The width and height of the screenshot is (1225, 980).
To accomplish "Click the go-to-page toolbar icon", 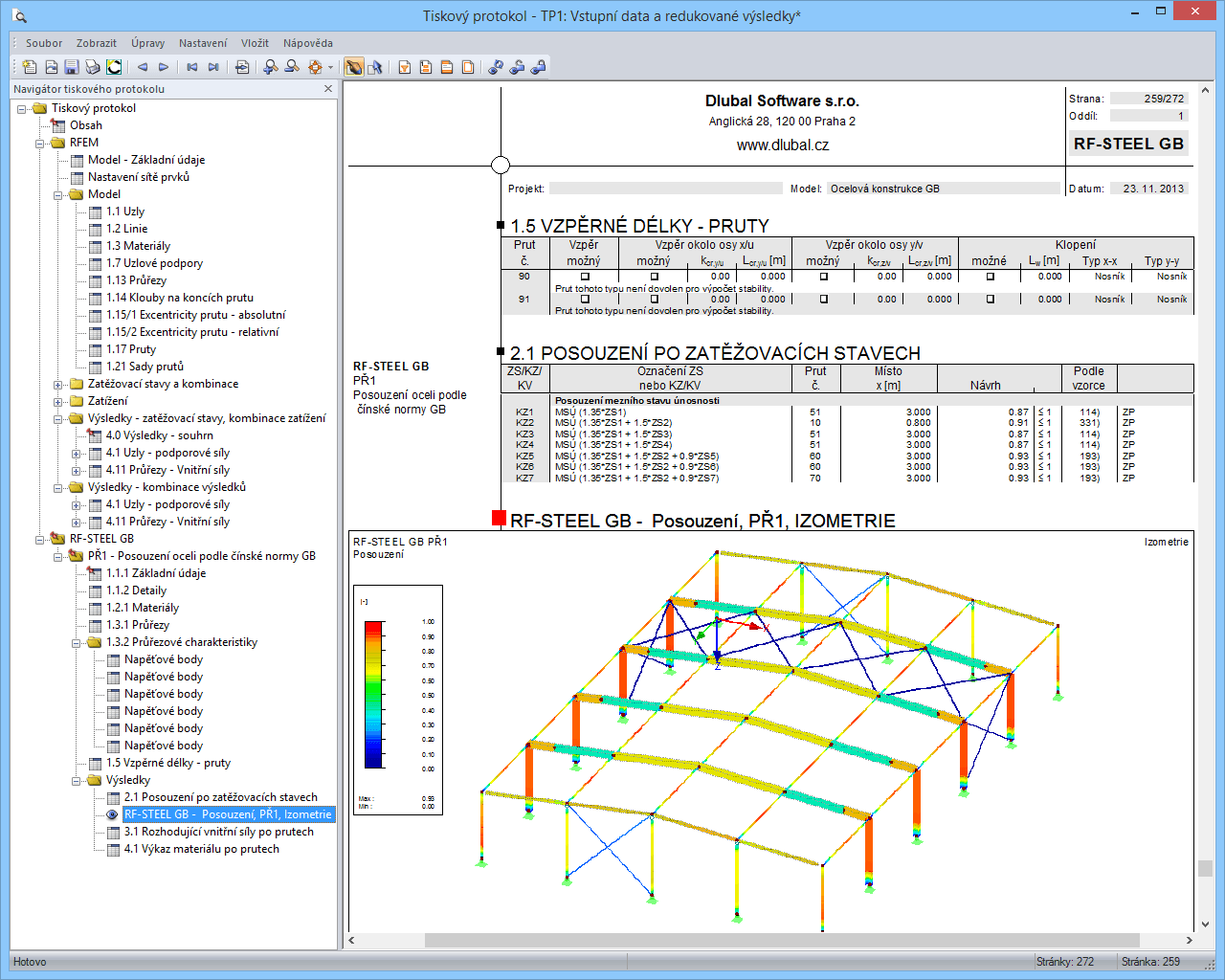I will (242, 67).
